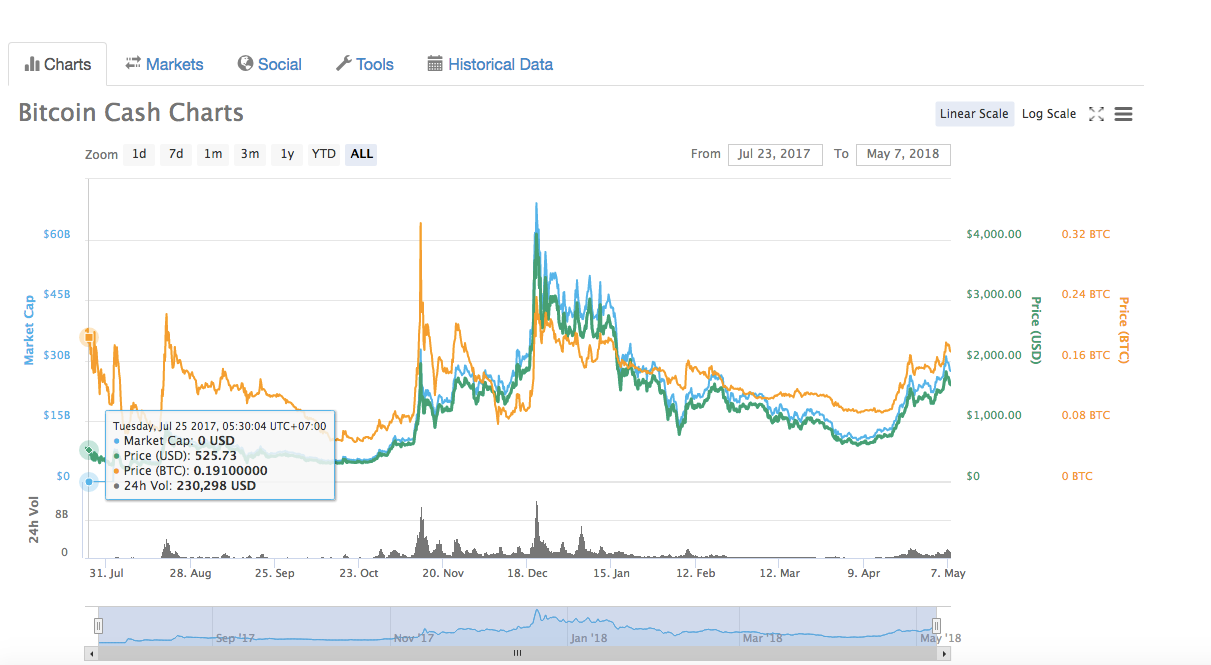Click the Price (USD) axis title
Viewport: 1211px width, 665px height.
pos(1036,330)
